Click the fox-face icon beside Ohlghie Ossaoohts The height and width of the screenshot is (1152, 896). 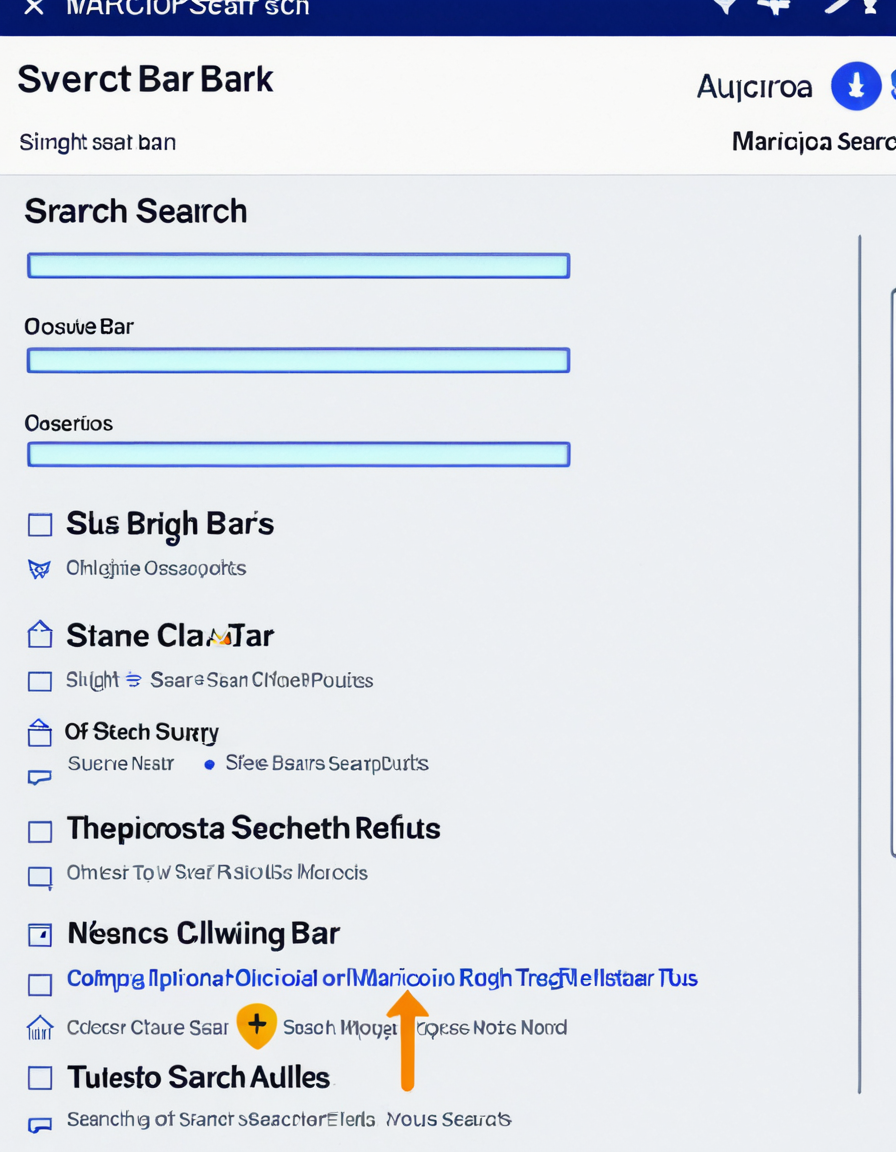[40, 569]
